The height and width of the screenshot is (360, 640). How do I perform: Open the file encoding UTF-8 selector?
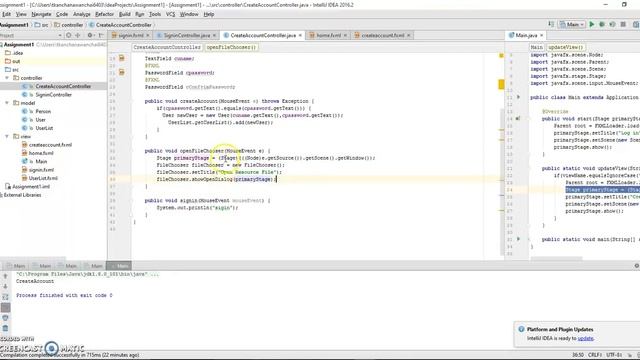614,355
